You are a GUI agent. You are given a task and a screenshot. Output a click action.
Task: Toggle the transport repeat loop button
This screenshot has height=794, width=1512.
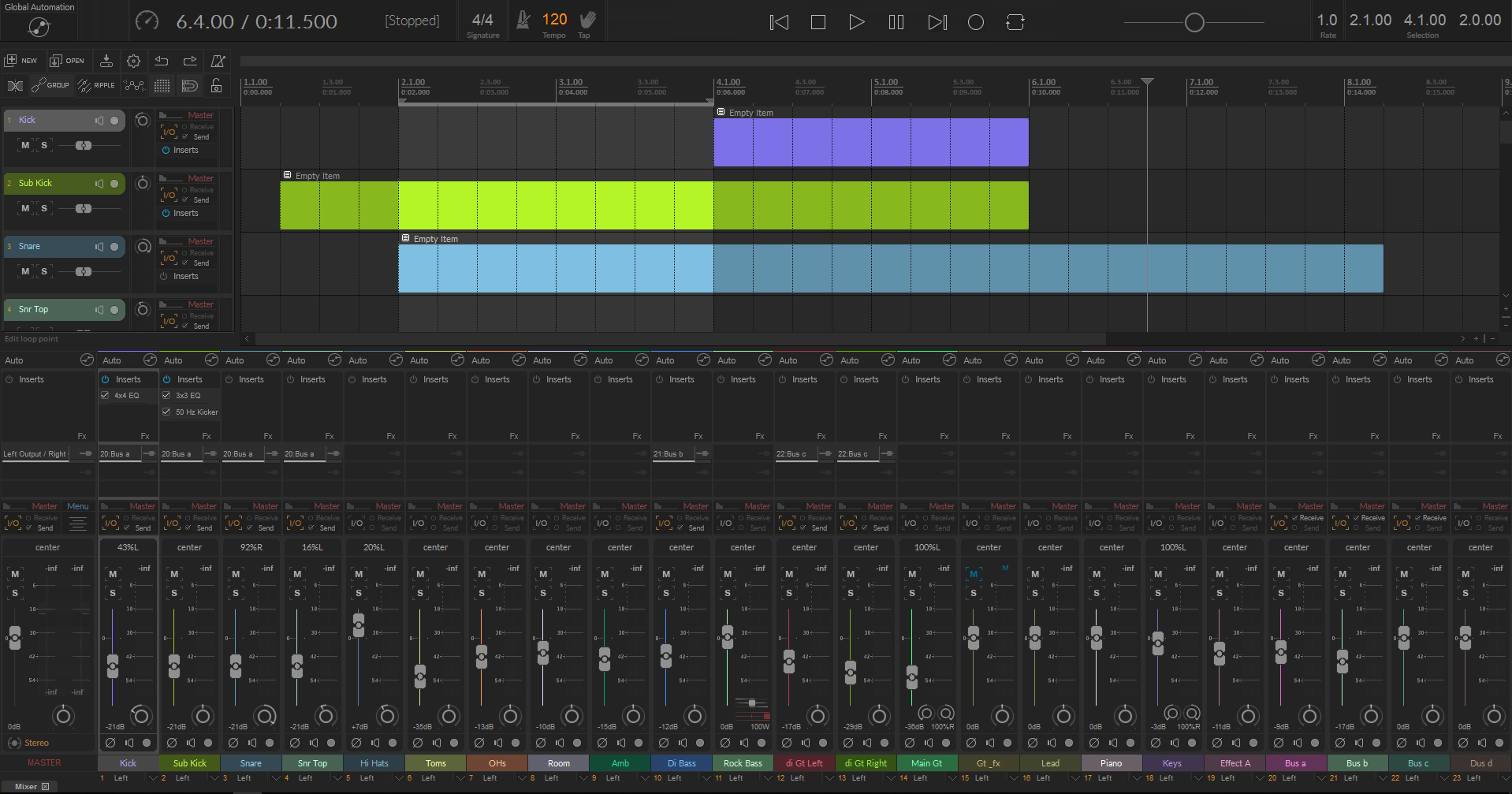1015,22
